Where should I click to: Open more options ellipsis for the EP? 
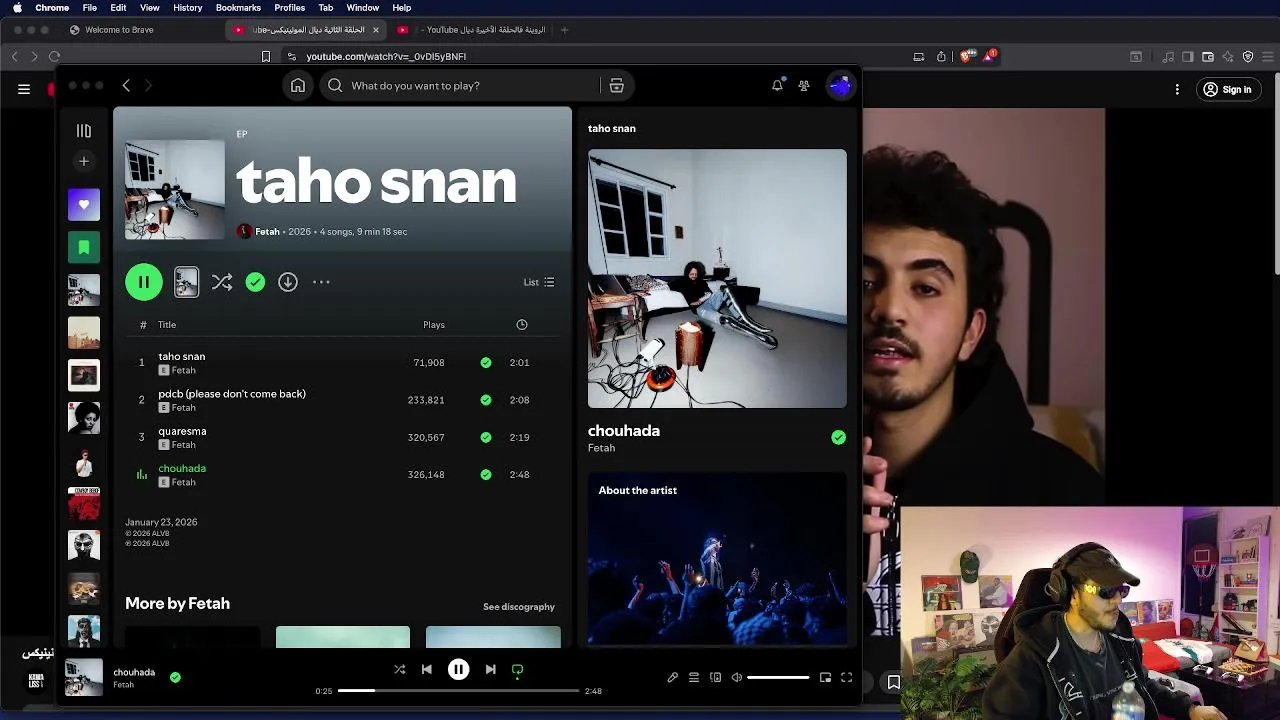tap(321, 282)
